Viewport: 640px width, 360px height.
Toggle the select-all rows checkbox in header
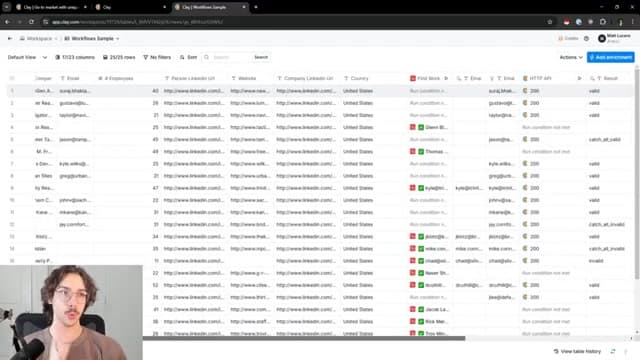tap(12, 78)
